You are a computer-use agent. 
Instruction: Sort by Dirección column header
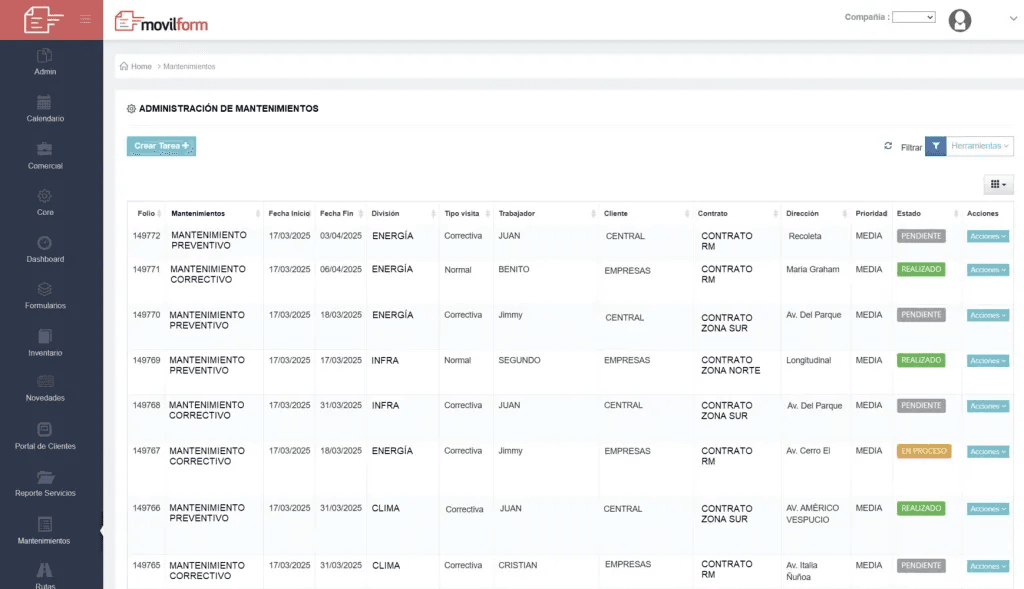pyautogui.click(x=815, y=214)
